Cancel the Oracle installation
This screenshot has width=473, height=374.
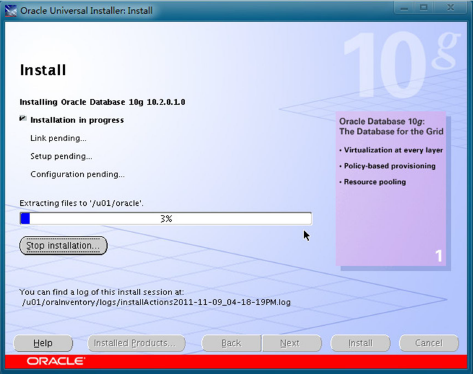tap(429, 343)
